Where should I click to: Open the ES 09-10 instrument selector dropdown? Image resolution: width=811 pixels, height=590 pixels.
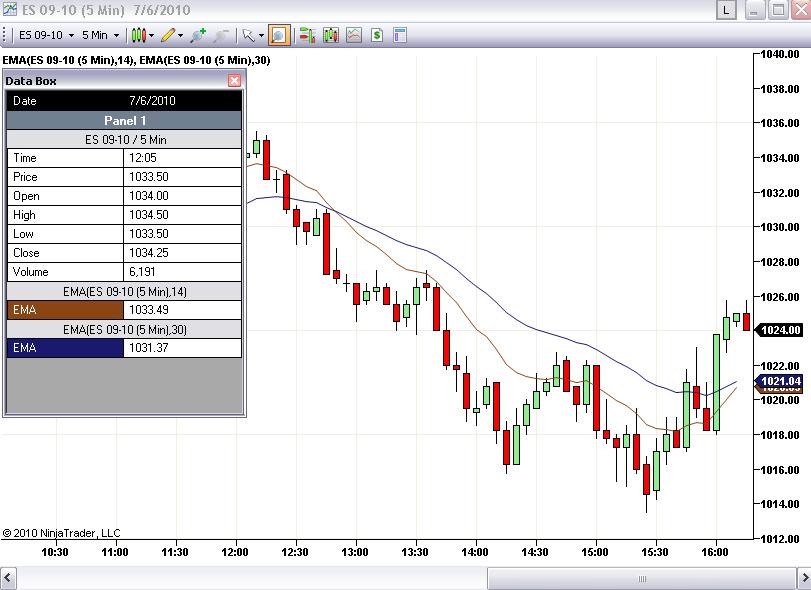pyautogui.click(x=46, y=35)
